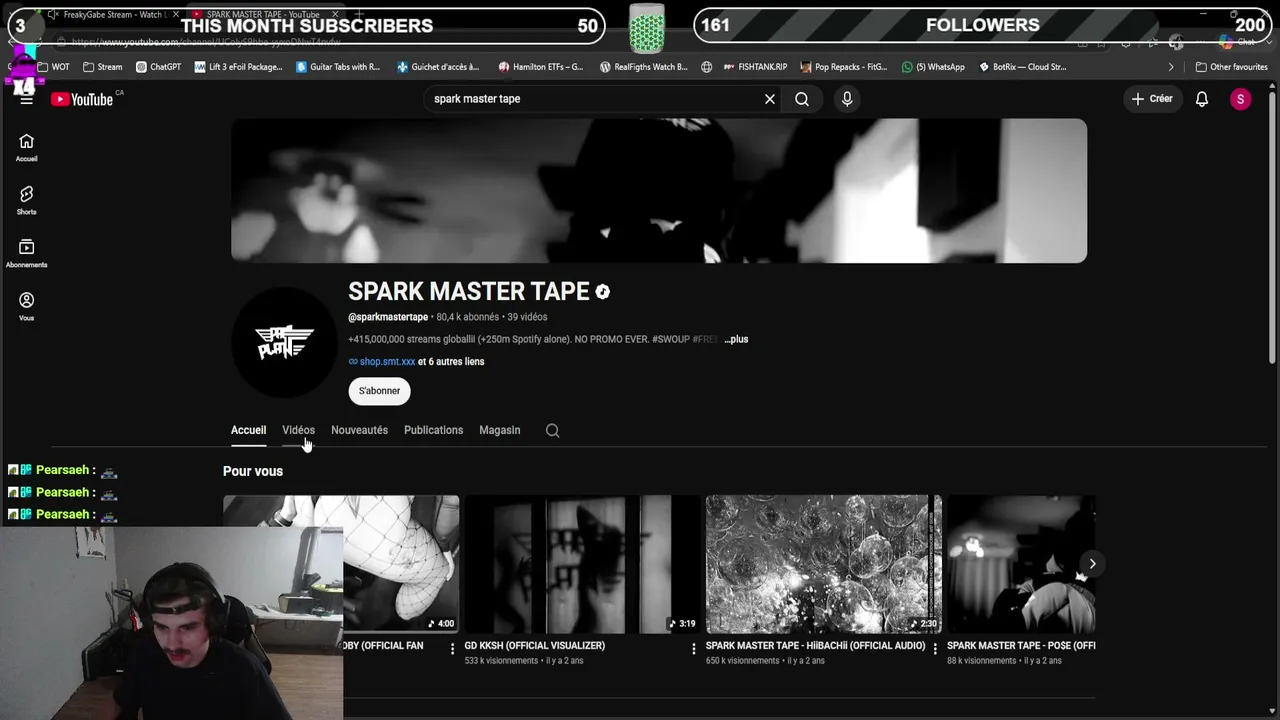The height and width of the screenshot is (720, 1280).
Task: Open the account avatar menu
Action: click(1240, 99)
